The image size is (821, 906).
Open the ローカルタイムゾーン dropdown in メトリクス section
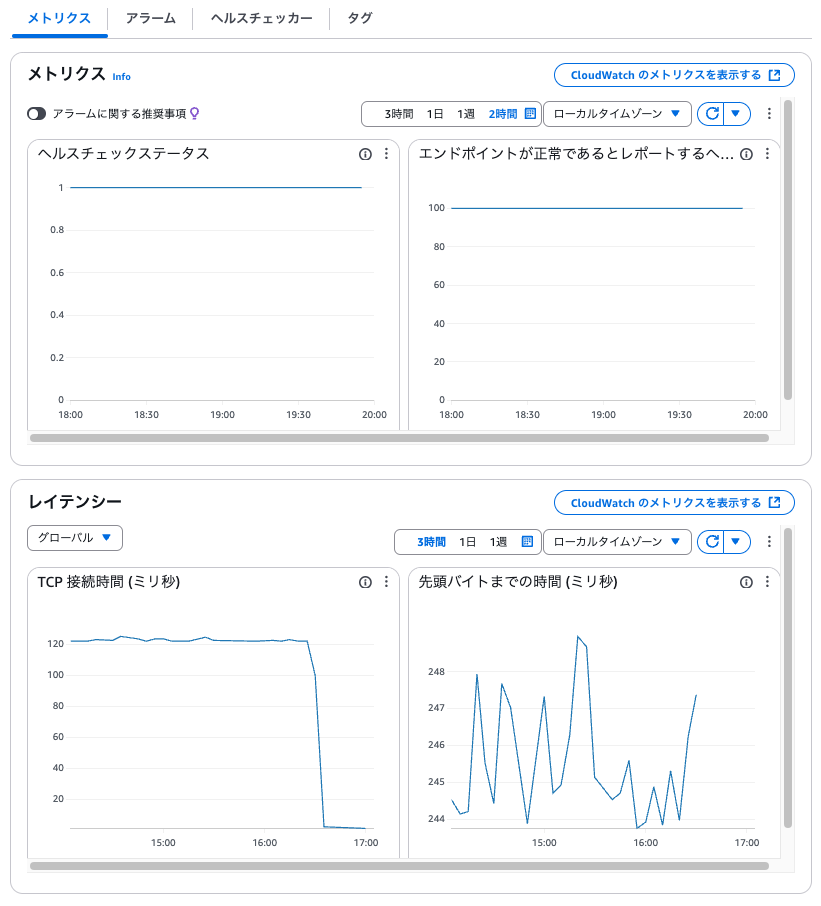[x=617, y=113]
